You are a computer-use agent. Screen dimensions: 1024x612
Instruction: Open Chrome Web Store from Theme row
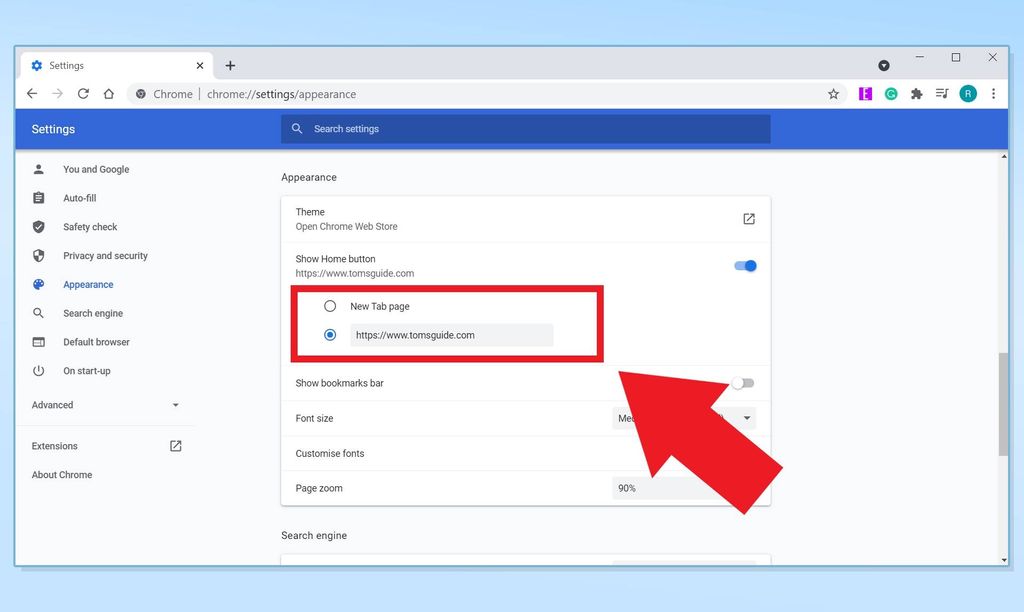pos(749,218)
